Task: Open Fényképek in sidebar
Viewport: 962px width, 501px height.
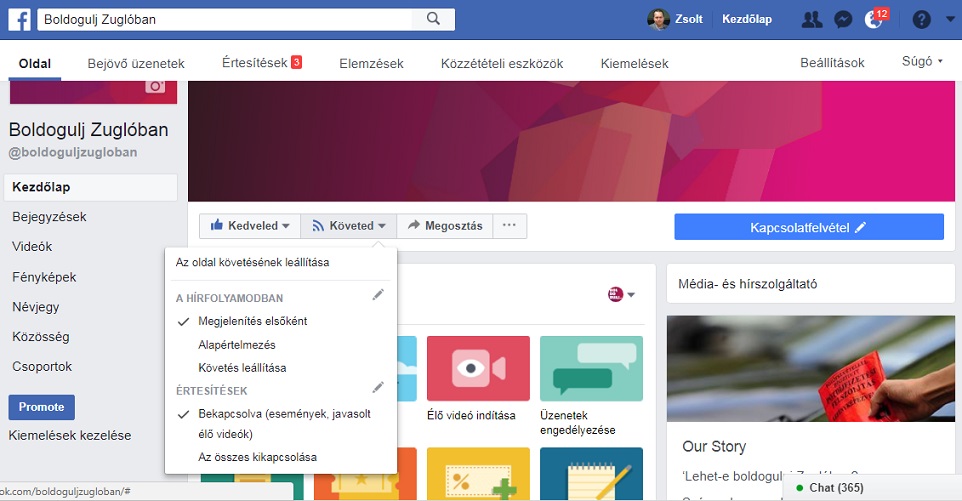Action: [44, 277]
